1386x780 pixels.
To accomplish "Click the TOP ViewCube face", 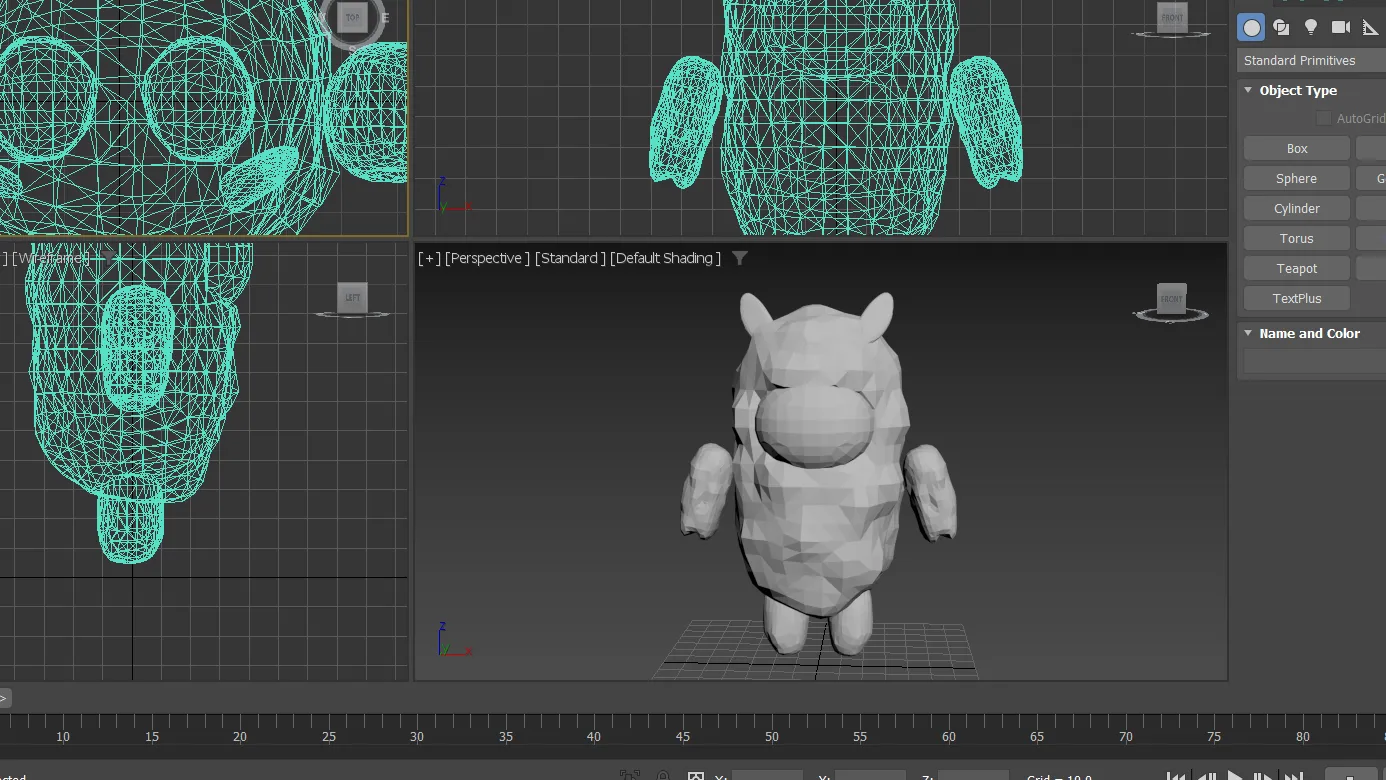I will 352,18.
